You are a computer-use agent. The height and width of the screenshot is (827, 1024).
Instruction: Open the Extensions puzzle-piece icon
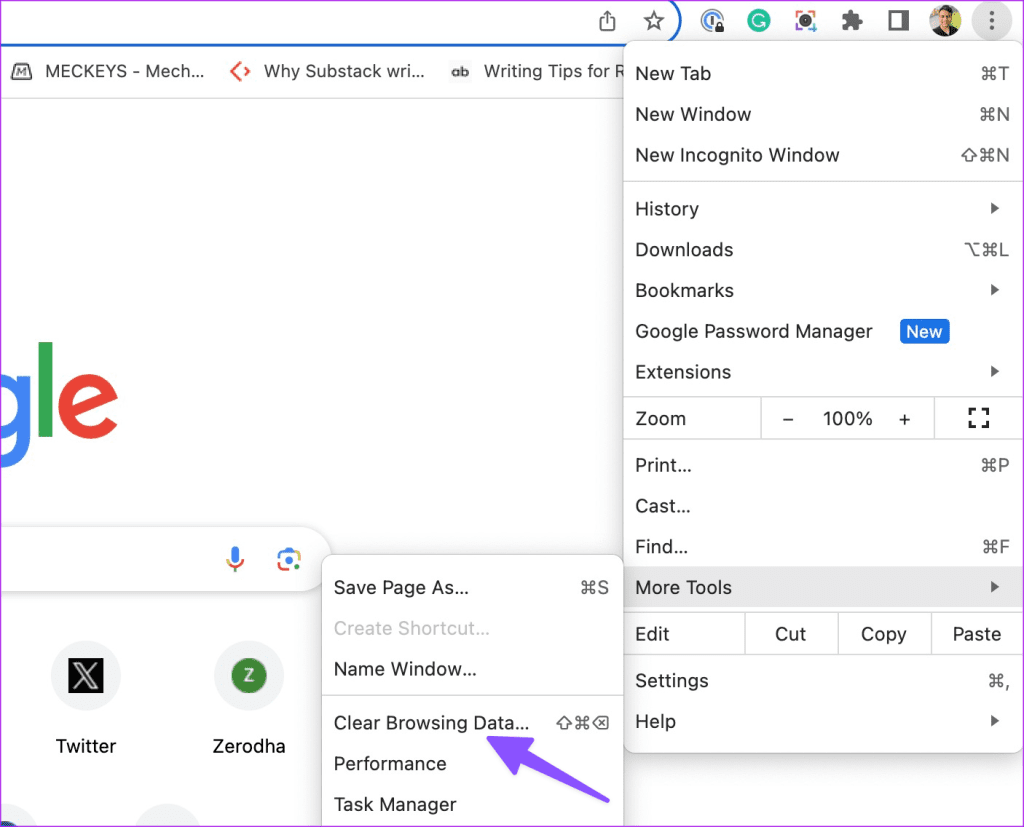[852, 21]
